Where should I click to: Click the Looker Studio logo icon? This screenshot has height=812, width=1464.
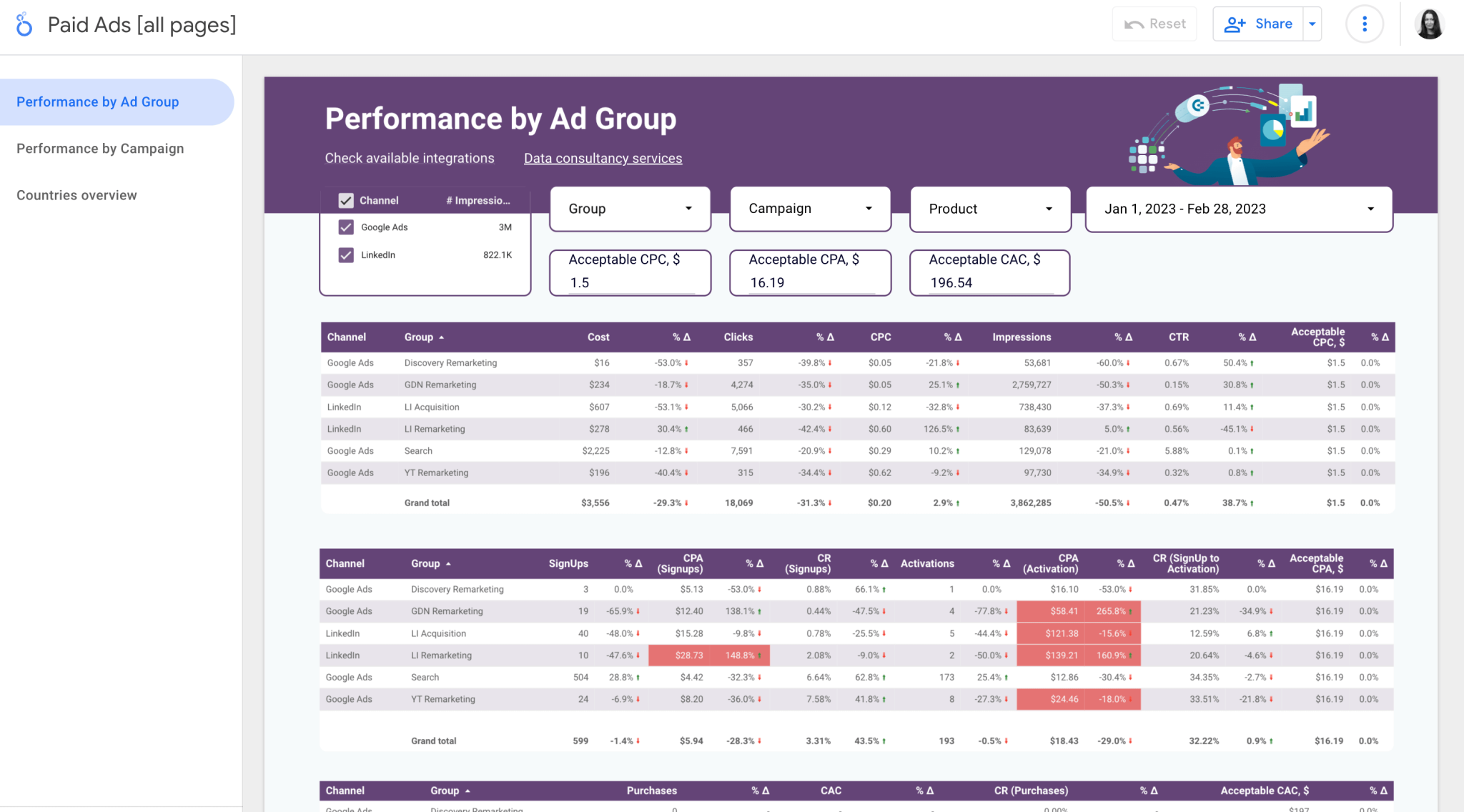24,24
